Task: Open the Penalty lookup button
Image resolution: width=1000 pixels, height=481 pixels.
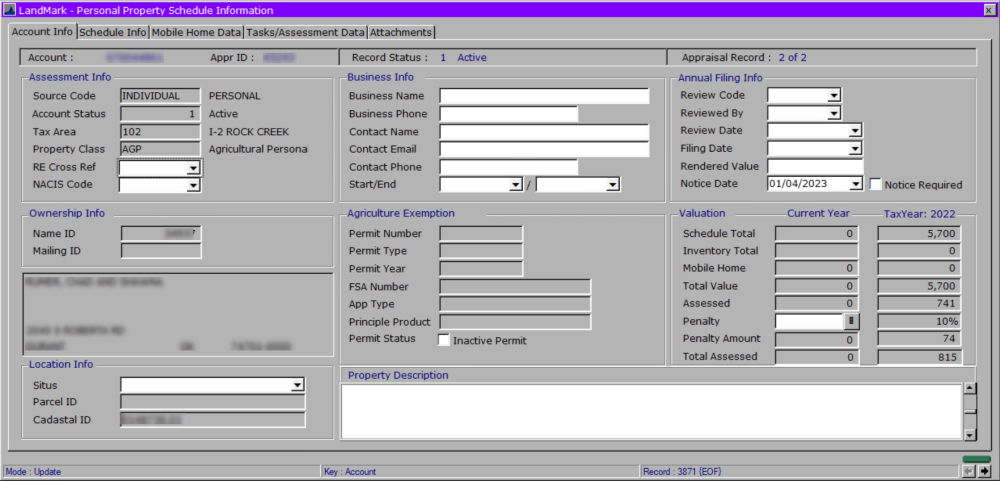Action: click(852, 321)
